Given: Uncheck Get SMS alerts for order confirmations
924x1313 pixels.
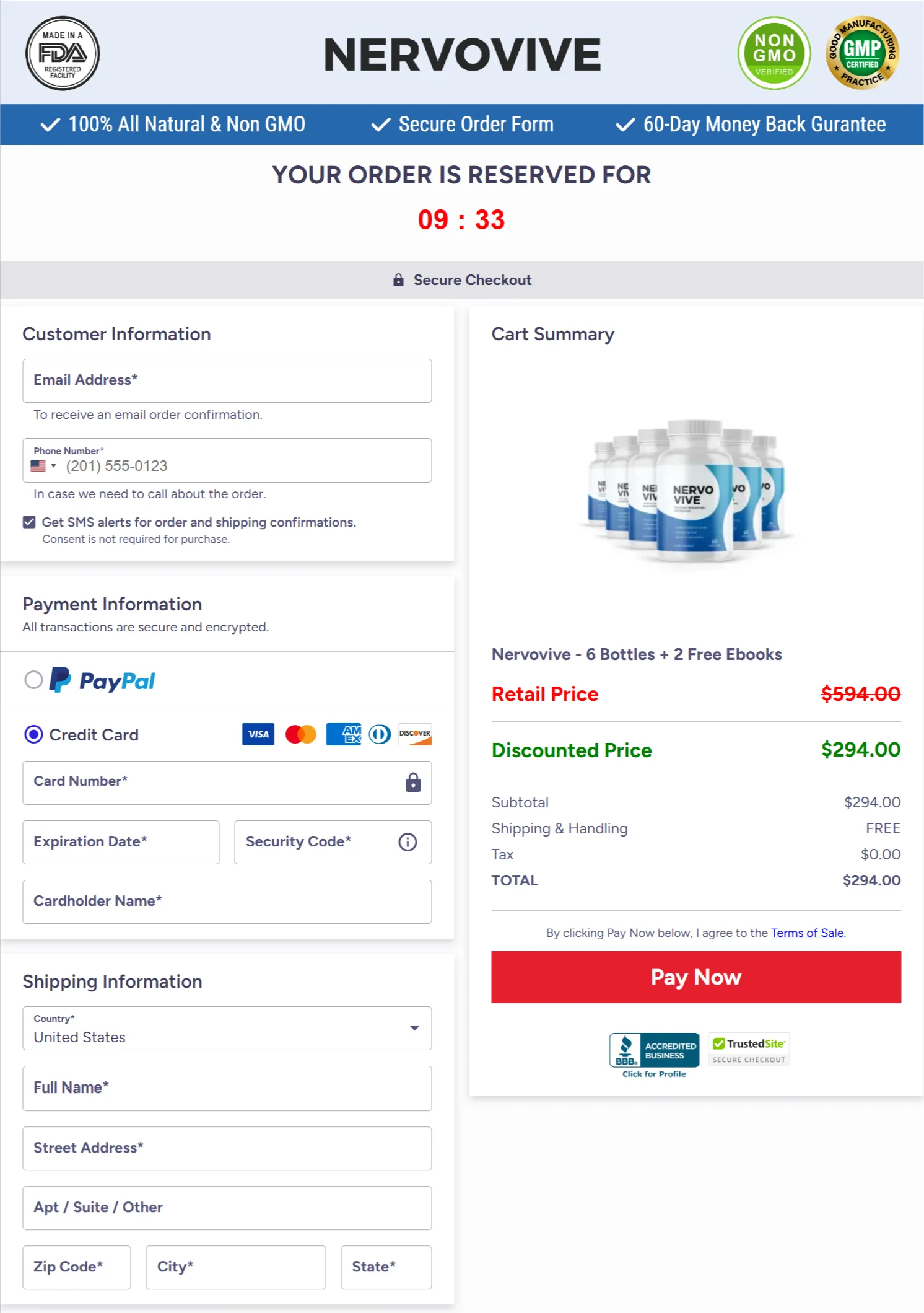Looking at the screenshot, I should pyautogui.click(x=28, y=522).
